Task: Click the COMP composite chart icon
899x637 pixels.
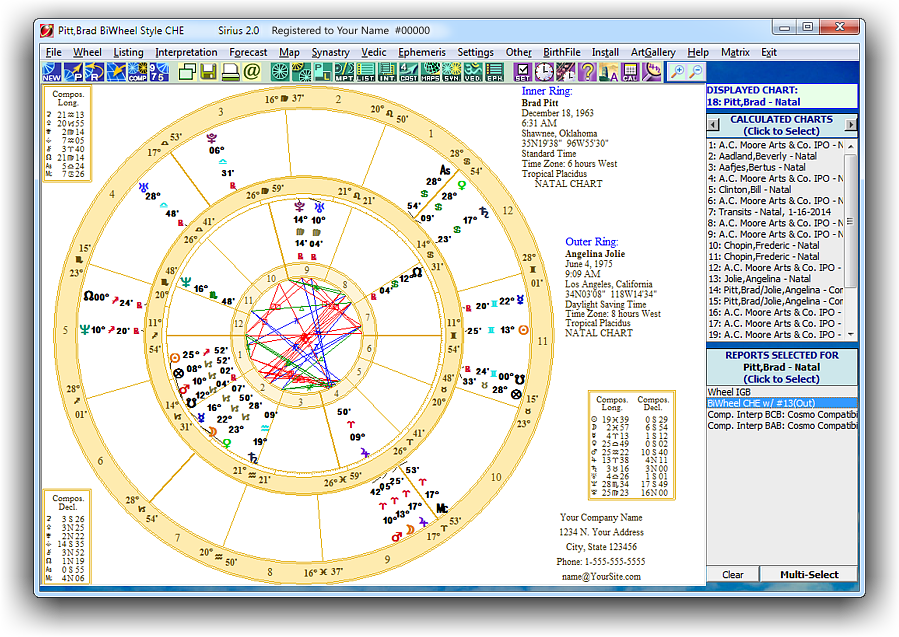Action: coord(138,72)
